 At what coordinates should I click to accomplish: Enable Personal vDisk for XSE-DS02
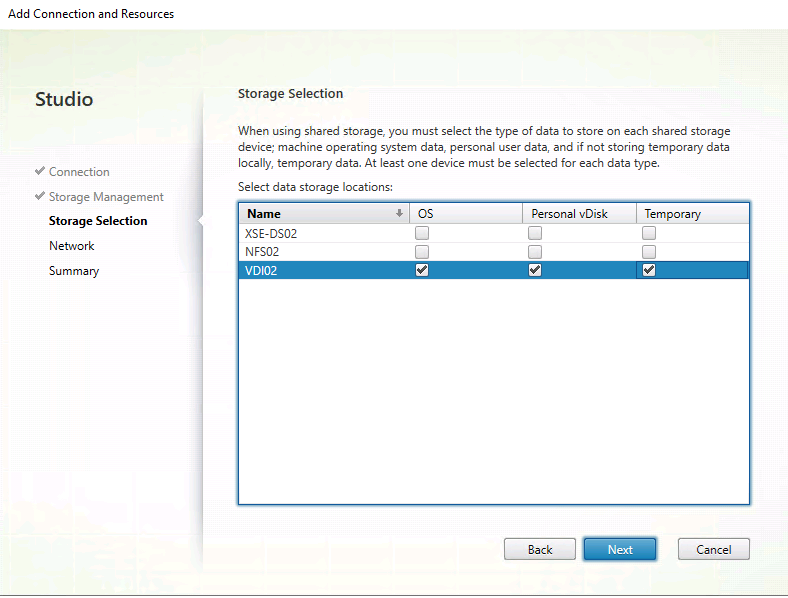535,234
